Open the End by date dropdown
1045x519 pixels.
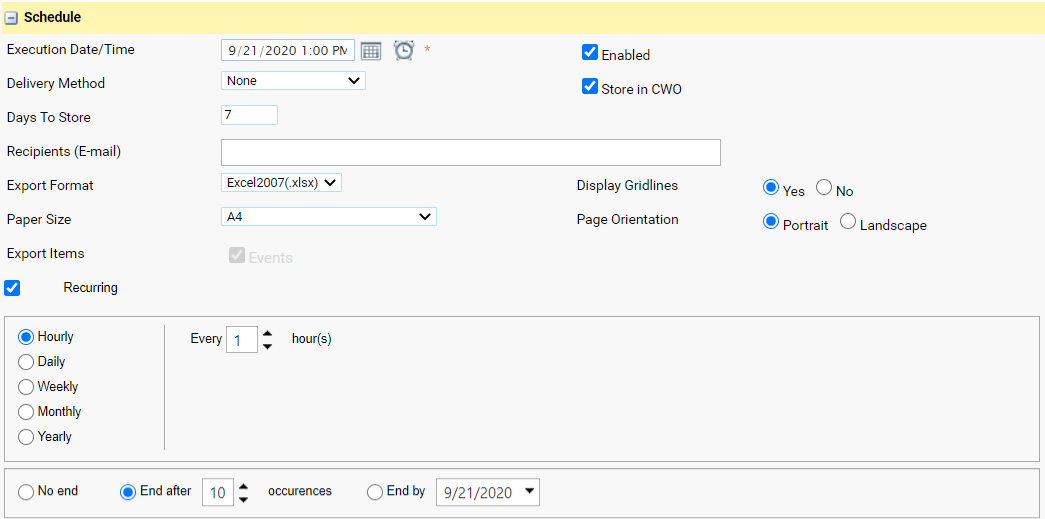pos(529,492)
